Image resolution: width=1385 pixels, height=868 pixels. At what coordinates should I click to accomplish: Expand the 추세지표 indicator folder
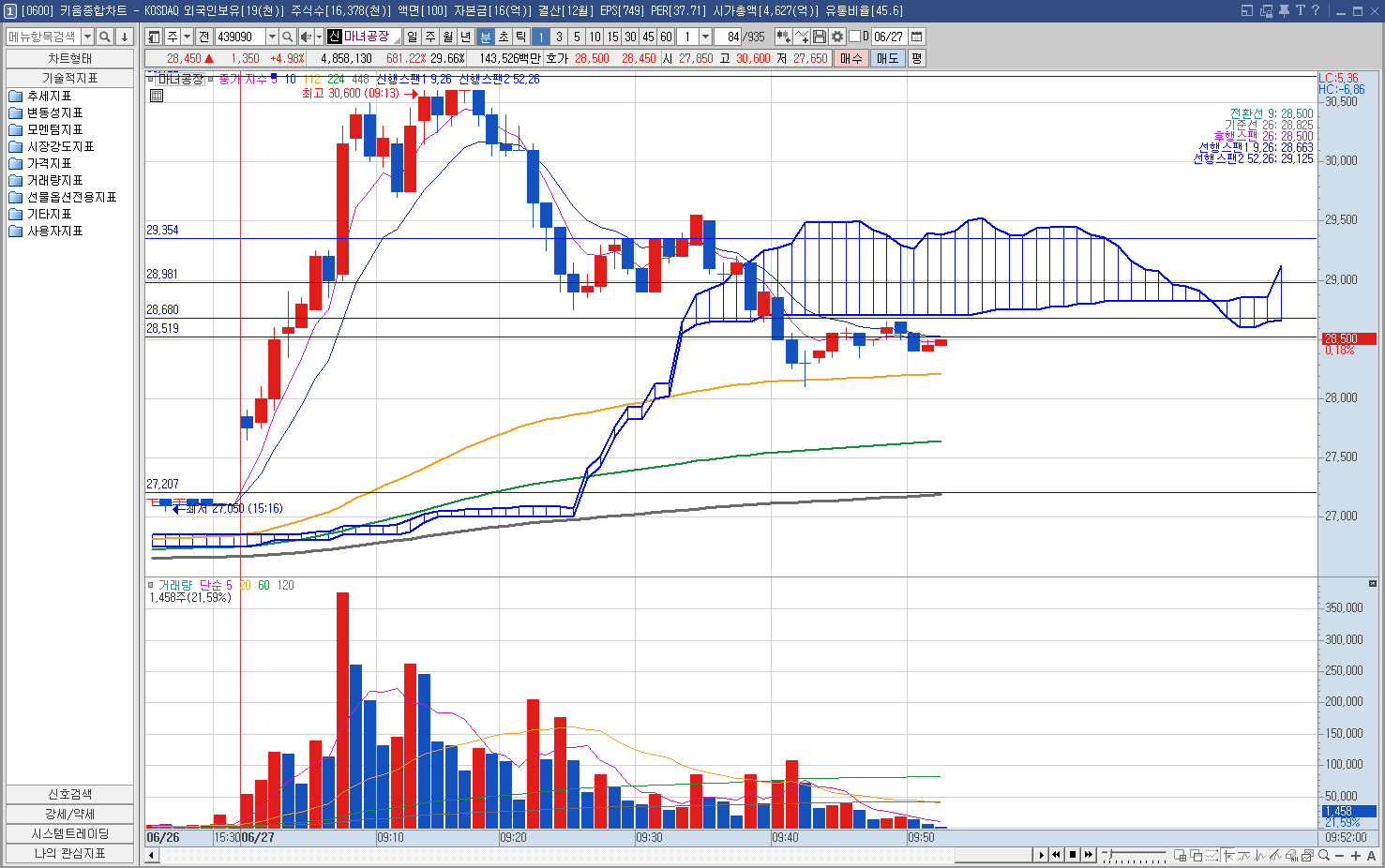click(49, 96)
